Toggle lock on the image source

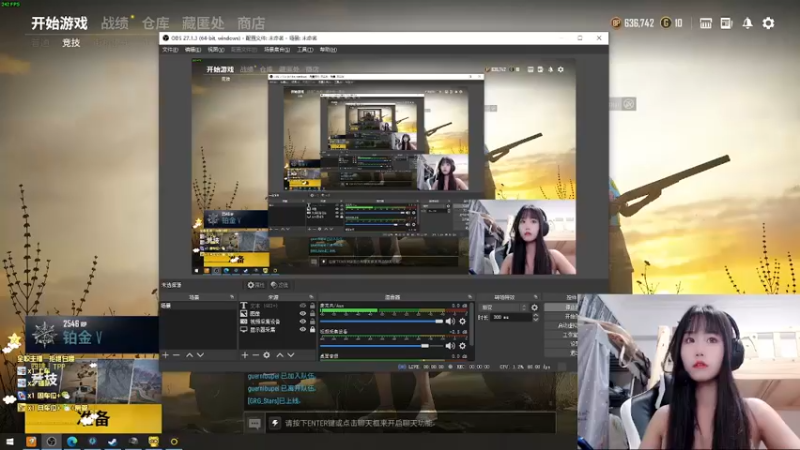tap(312, 313)
